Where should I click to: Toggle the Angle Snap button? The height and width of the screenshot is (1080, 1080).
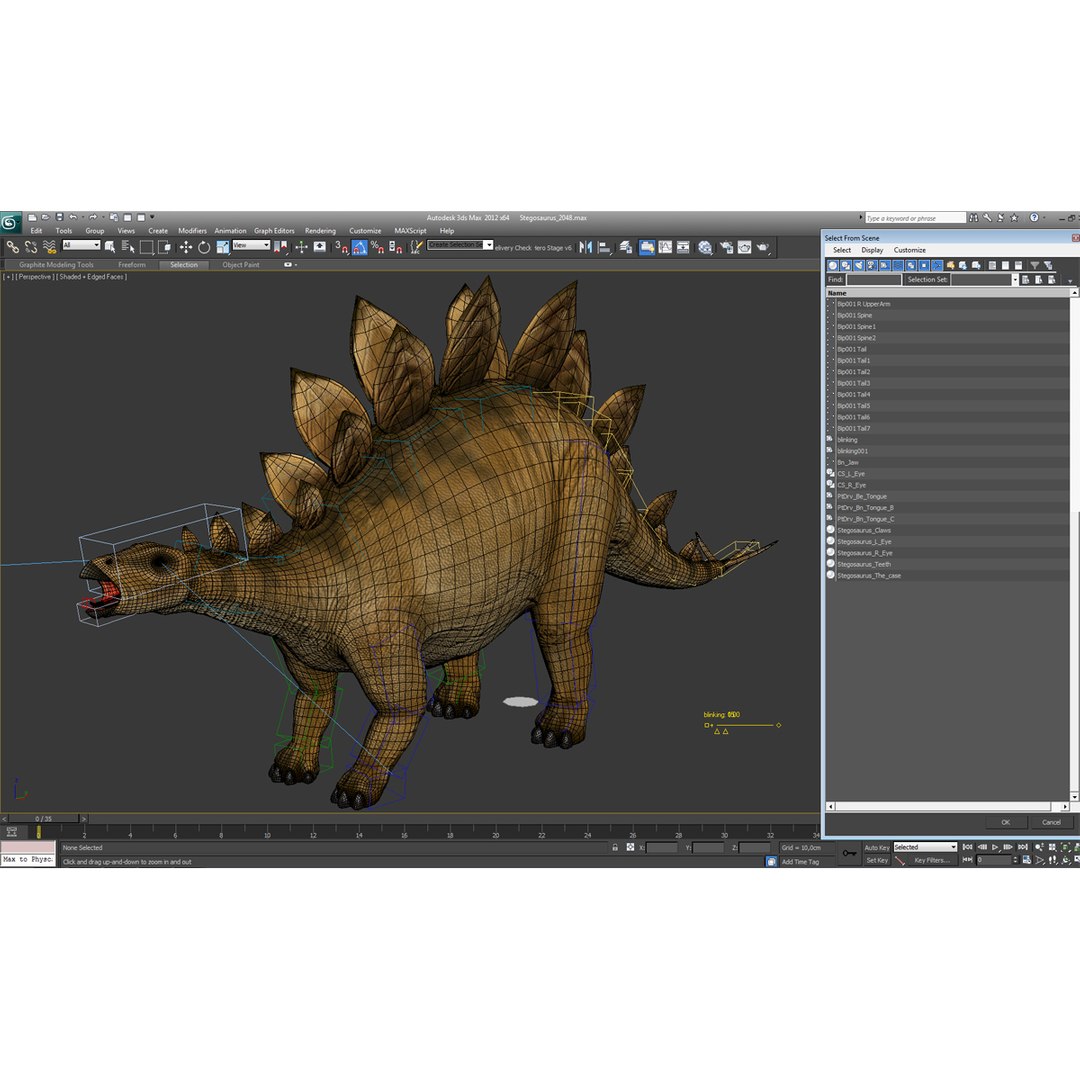click(x=360, y=247)
